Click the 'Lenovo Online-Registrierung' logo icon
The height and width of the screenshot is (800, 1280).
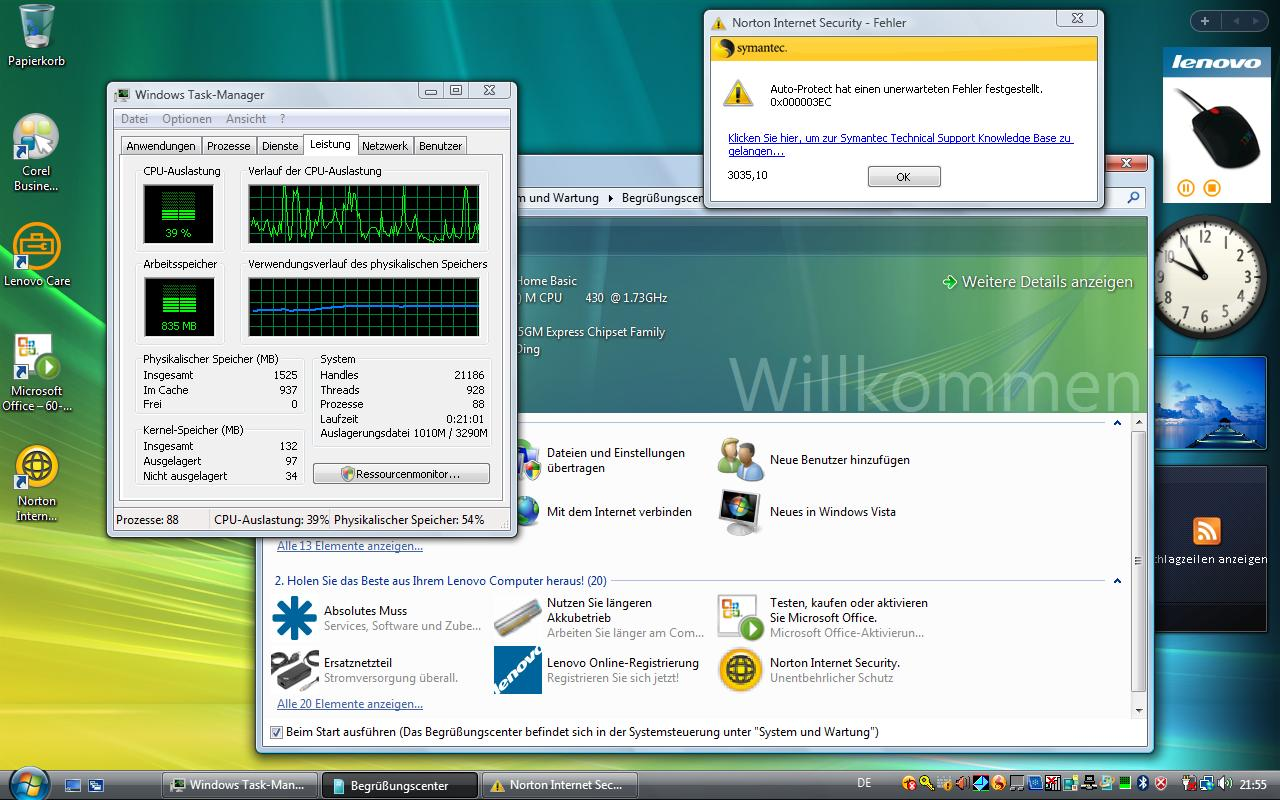tap(517, 670)
